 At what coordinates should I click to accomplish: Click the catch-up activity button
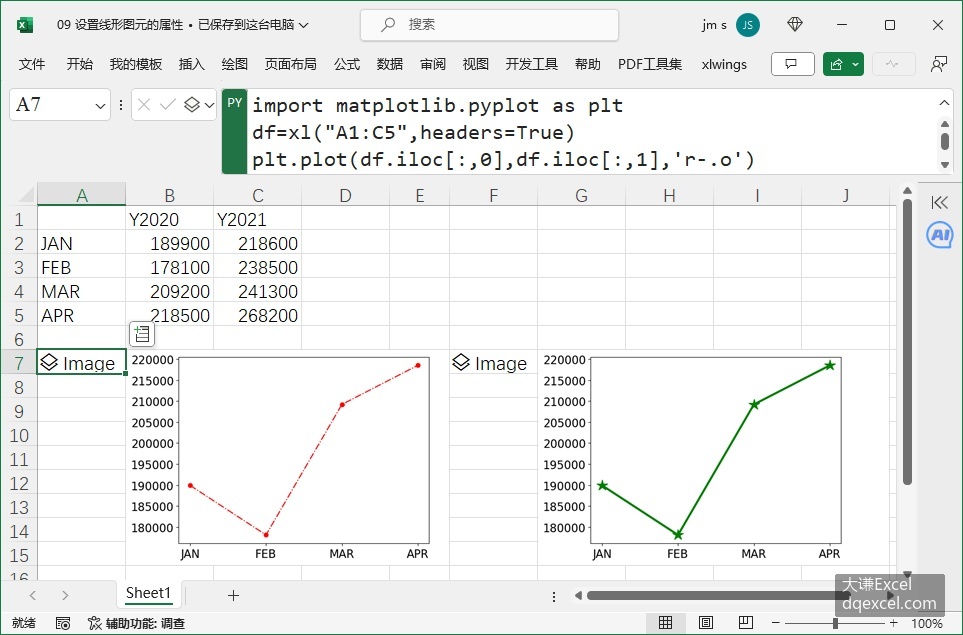pyautogui.click(x=893, y=64)
